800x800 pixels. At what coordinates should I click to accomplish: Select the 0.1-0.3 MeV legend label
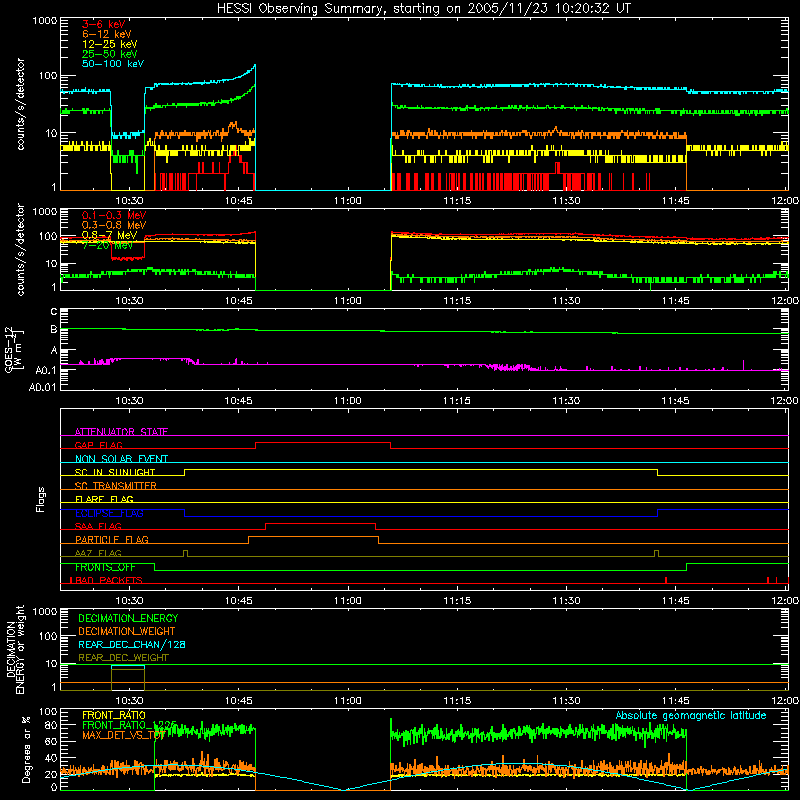(114, 215)
